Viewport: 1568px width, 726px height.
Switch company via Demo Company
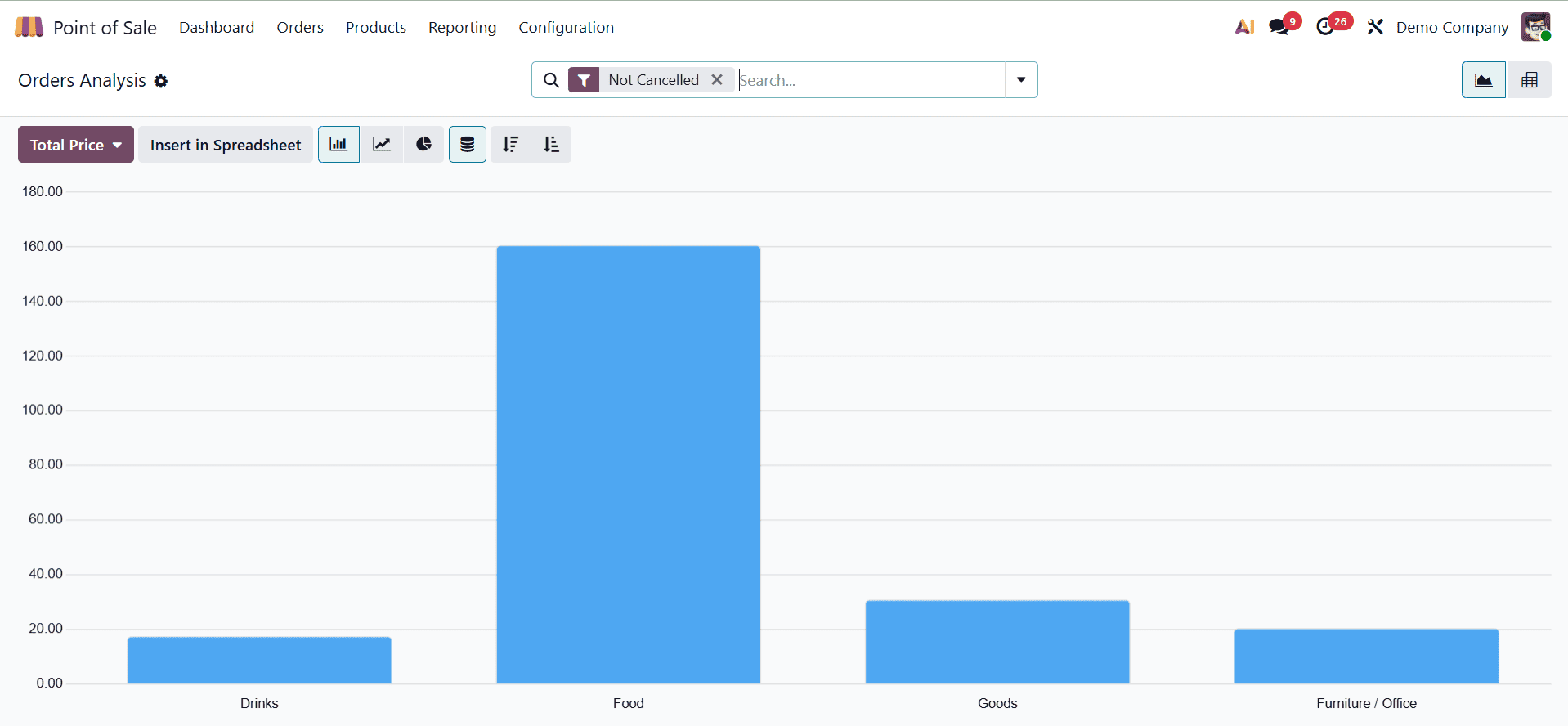1452,27
